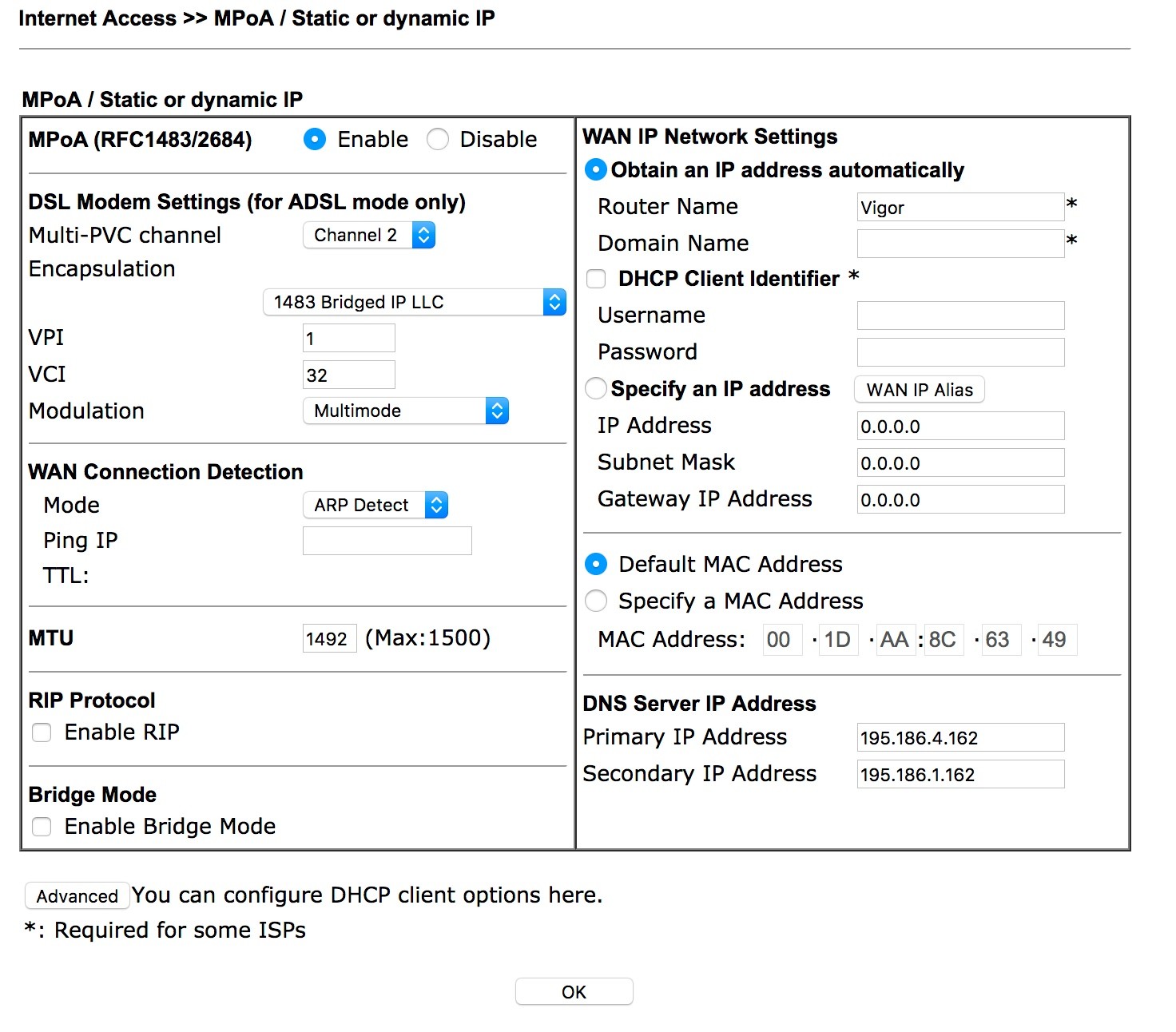Check the Enable RIP checkbox

tap(42, 732)
